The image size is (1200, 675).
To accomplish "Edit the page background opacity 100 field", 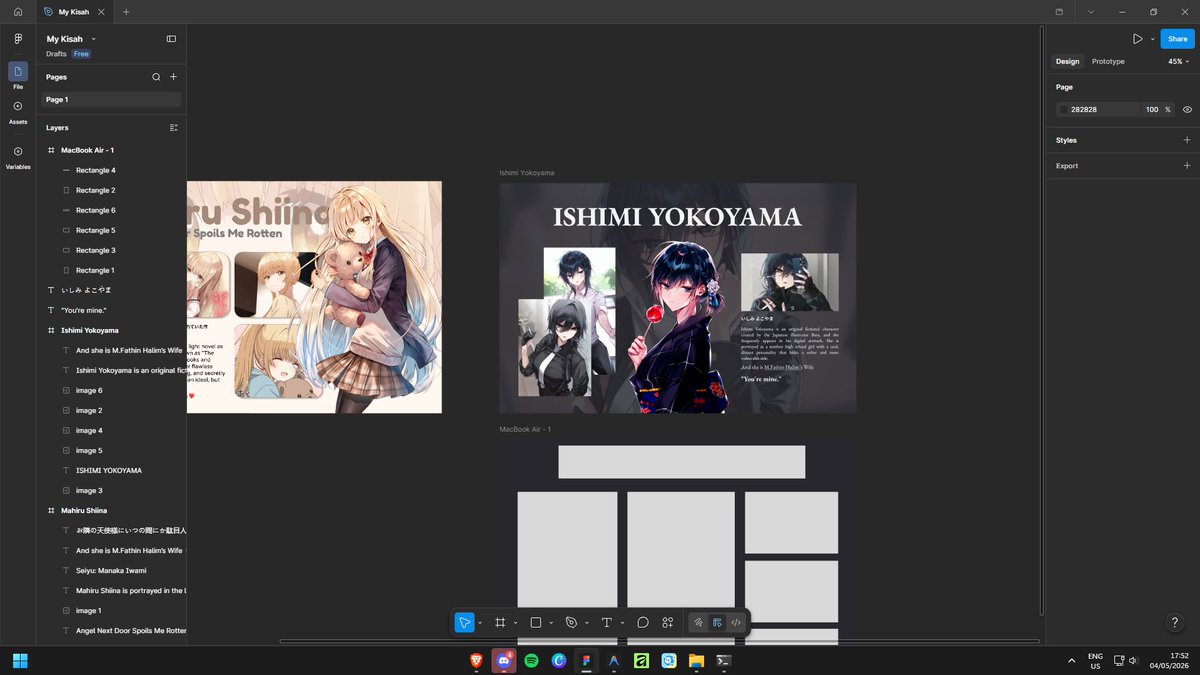I will (x=1152, y=110).
